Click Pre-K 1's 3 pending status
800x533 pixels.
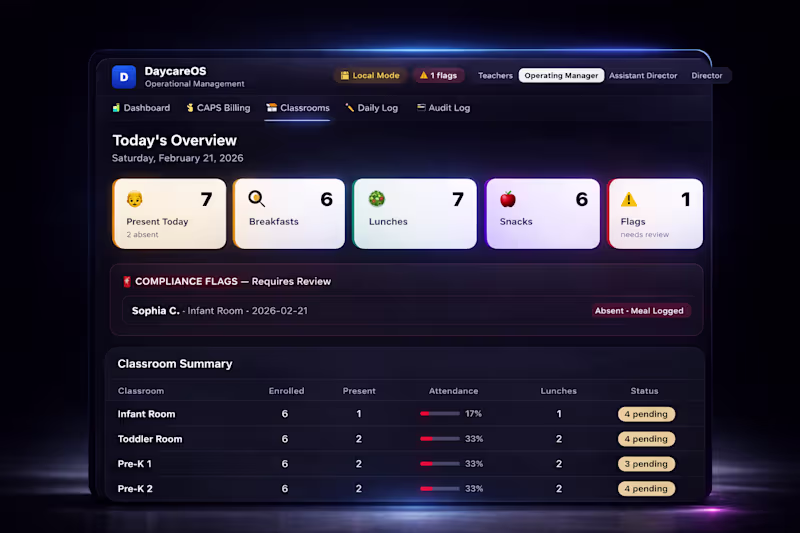(646, 464)
